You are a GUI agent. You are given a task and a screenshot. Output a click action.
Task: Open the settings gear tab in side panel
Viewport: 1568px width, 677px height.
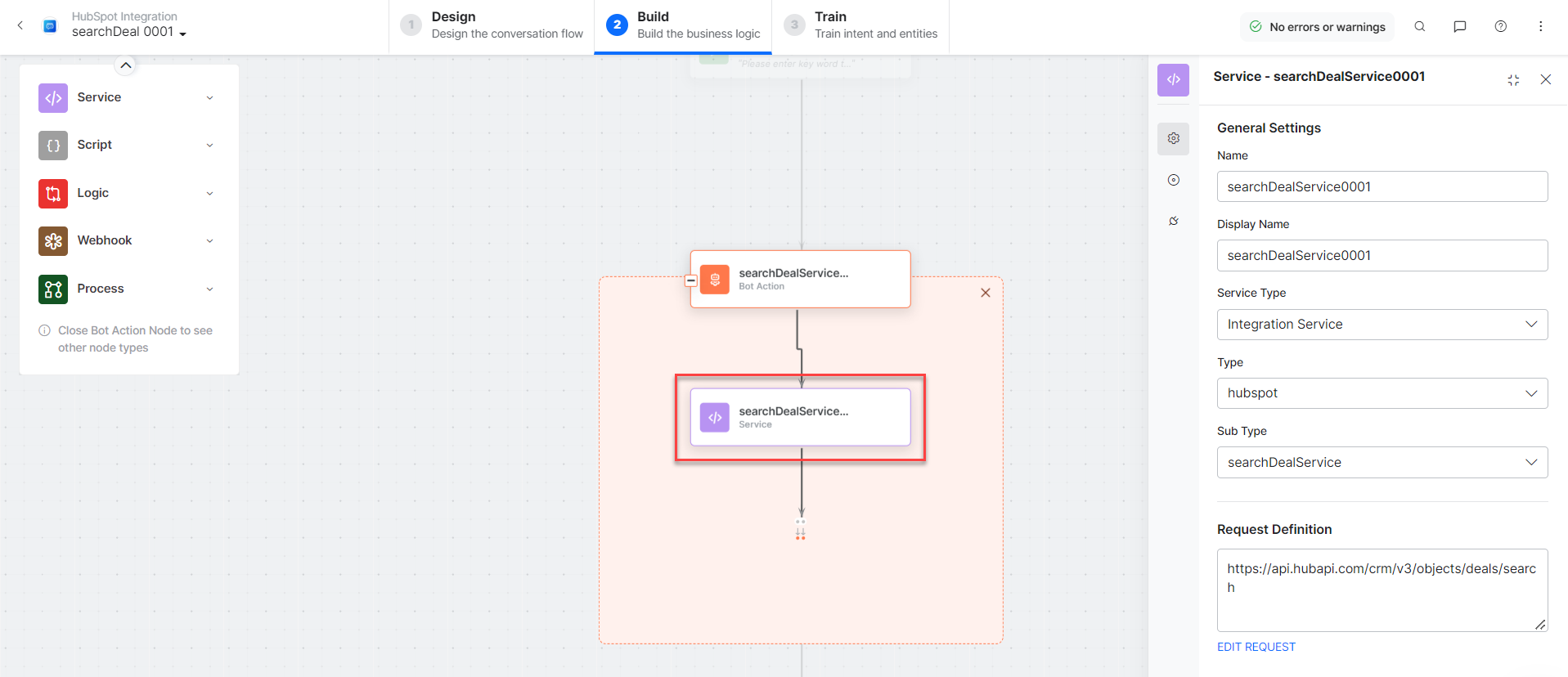tap(1173, 138)
